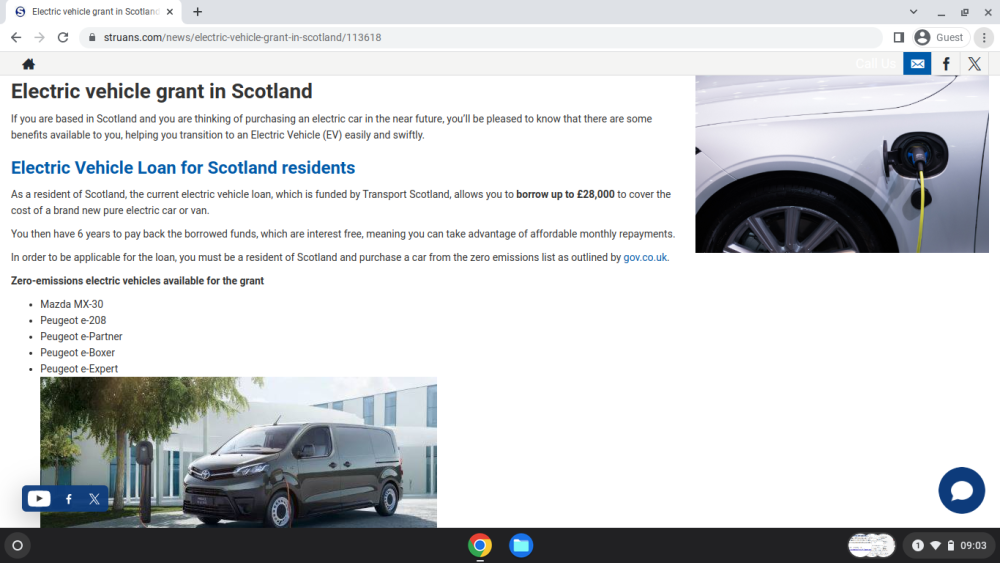Screen dimensions: 1000x563
Task: Click the Zero-emissions electric vehicles subheading
Action: point(137,281)
